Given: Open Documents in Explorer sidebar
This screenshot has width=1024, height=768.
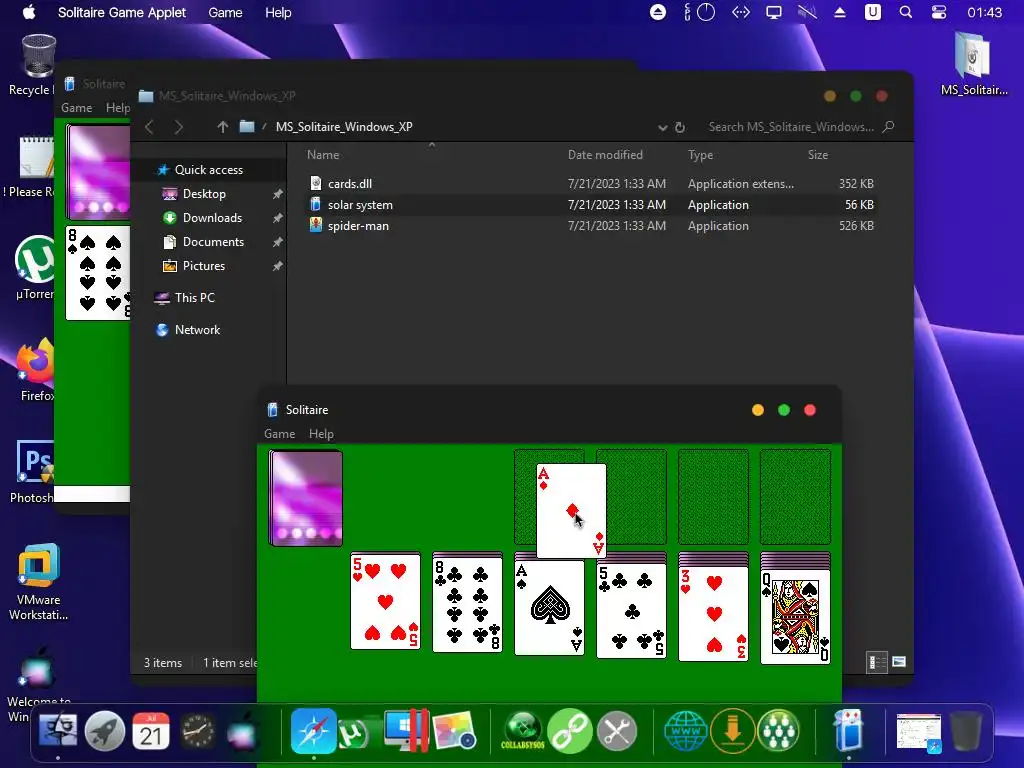Looking at the screenshot, I should point(214,242).
